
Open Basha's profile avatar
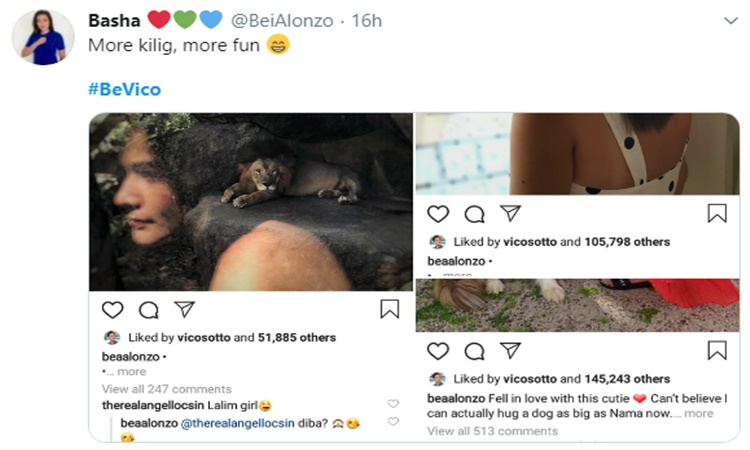(x=43, y=38)
